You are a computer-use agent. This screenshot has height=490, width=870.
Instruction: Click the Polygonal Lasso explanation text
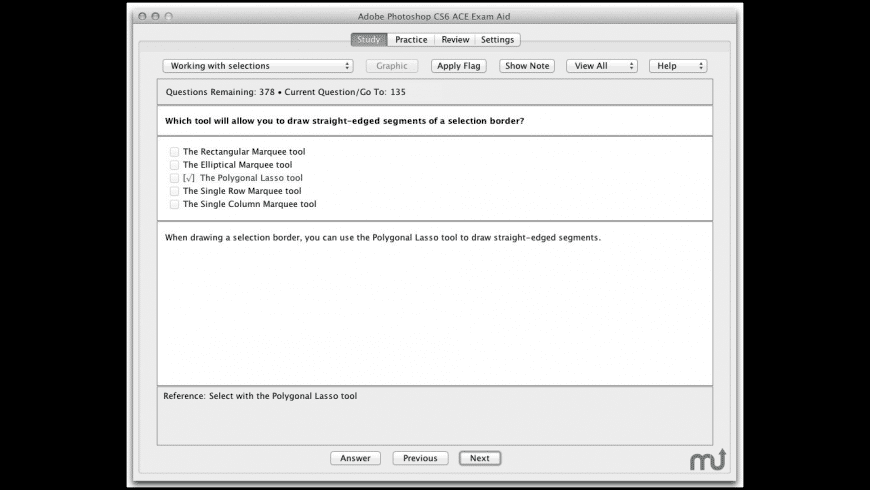(x=382, y=238)
